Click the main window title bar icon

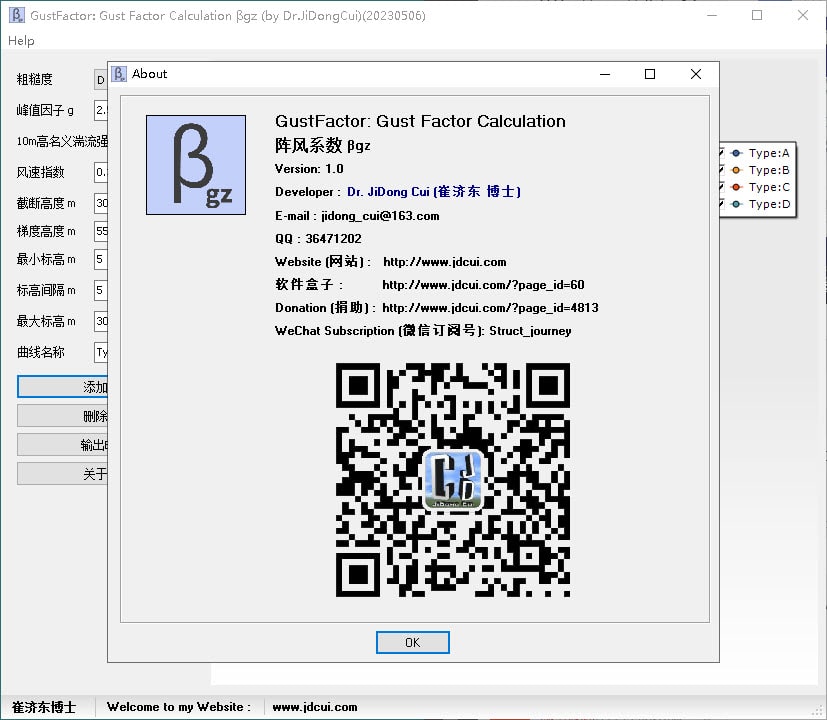tap(17, 15)
